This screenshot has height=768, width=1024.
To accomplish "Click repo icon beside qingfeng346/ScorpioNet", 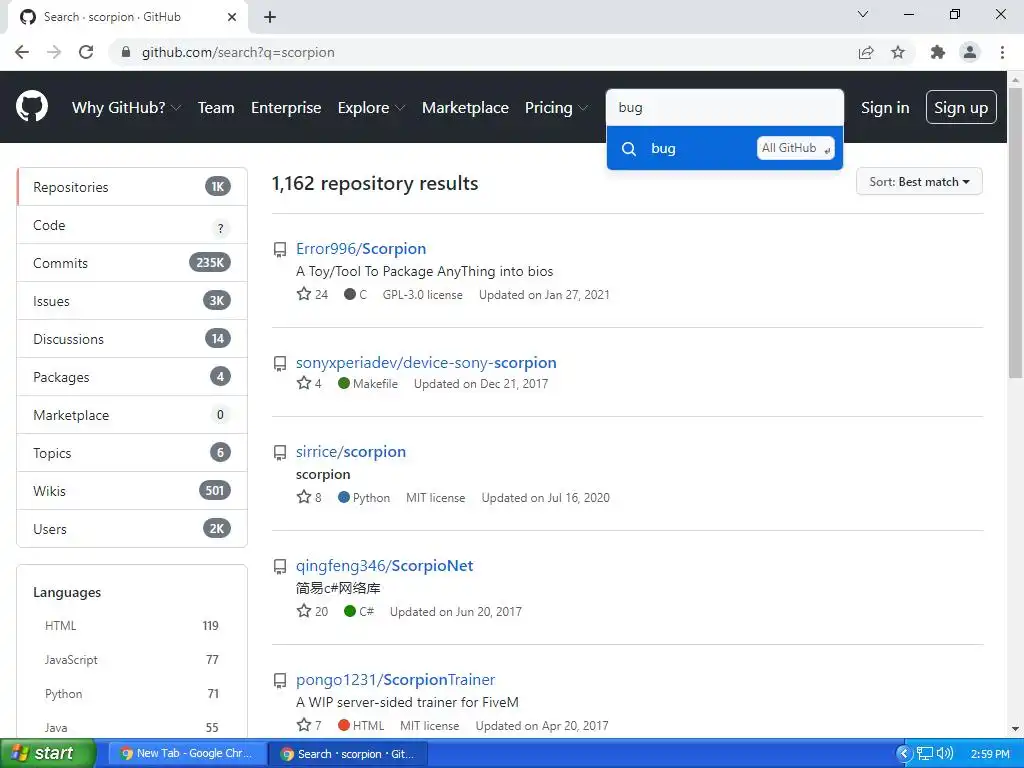I will coord(280,566).
